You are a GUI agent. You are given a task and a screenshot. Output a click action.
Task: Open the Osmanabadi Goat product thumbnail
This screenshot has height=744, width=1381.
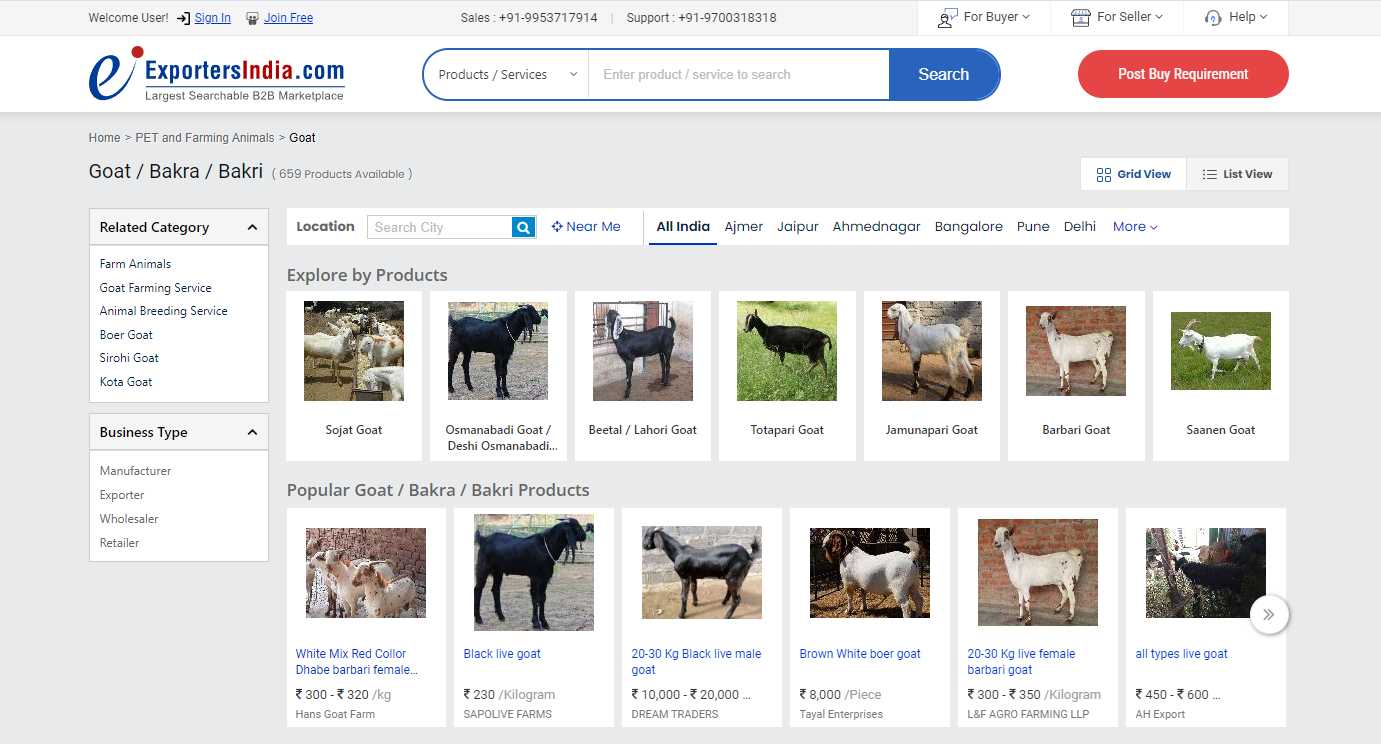(x=498, y=351)
